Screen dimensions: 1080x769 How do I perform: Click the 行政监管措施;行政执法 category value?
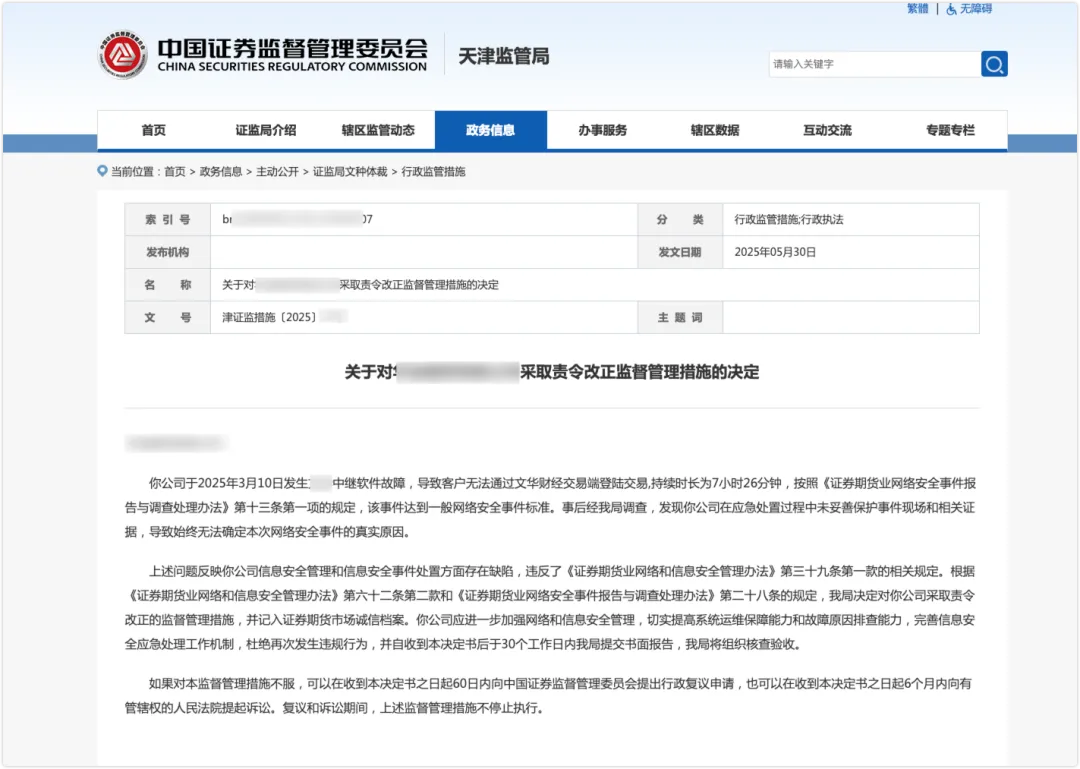(x=789, y=220)
